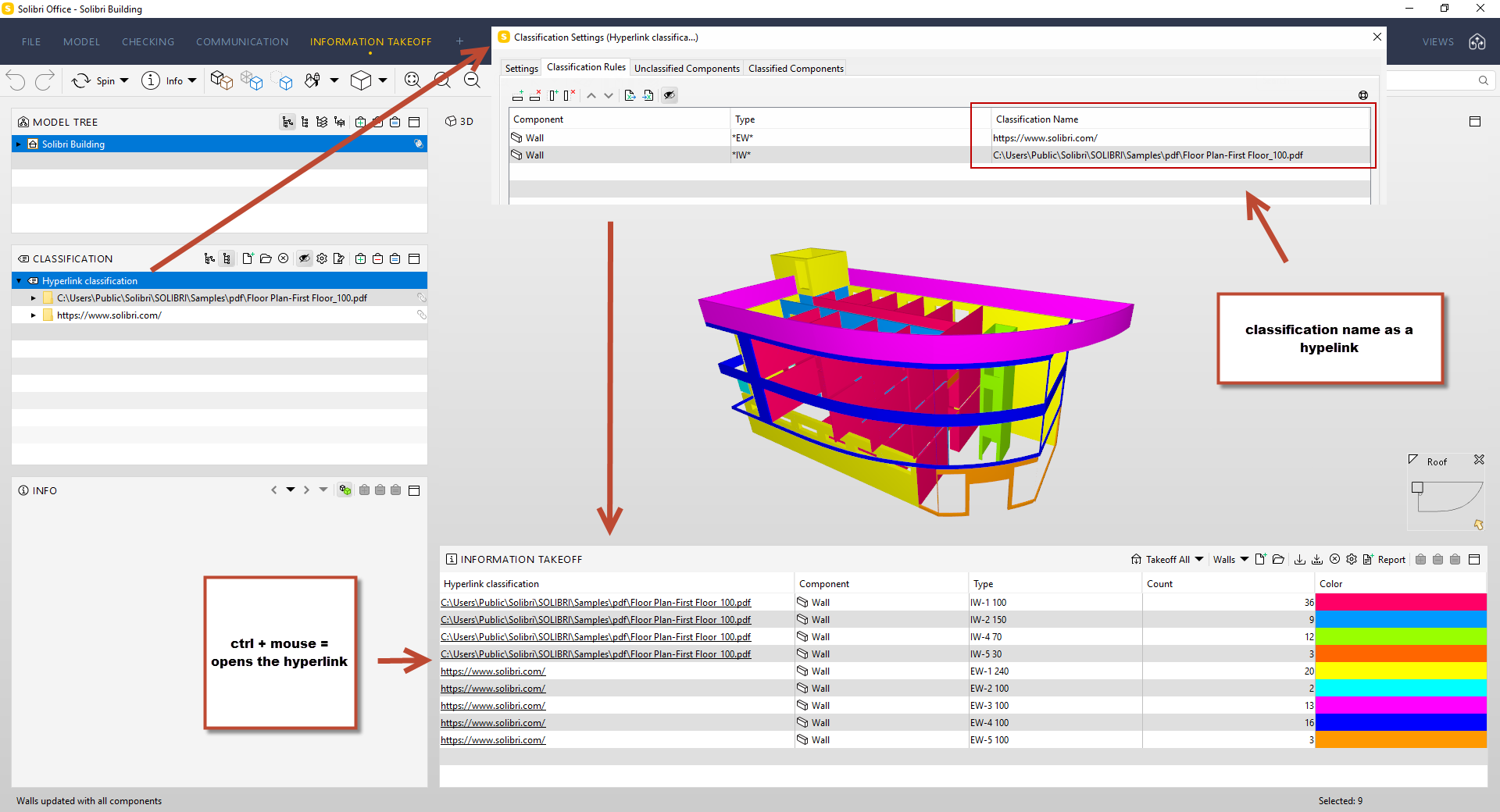1500x812 pixels.
Task: Click the paint bucket tool icon
Action: coord(312,80)
